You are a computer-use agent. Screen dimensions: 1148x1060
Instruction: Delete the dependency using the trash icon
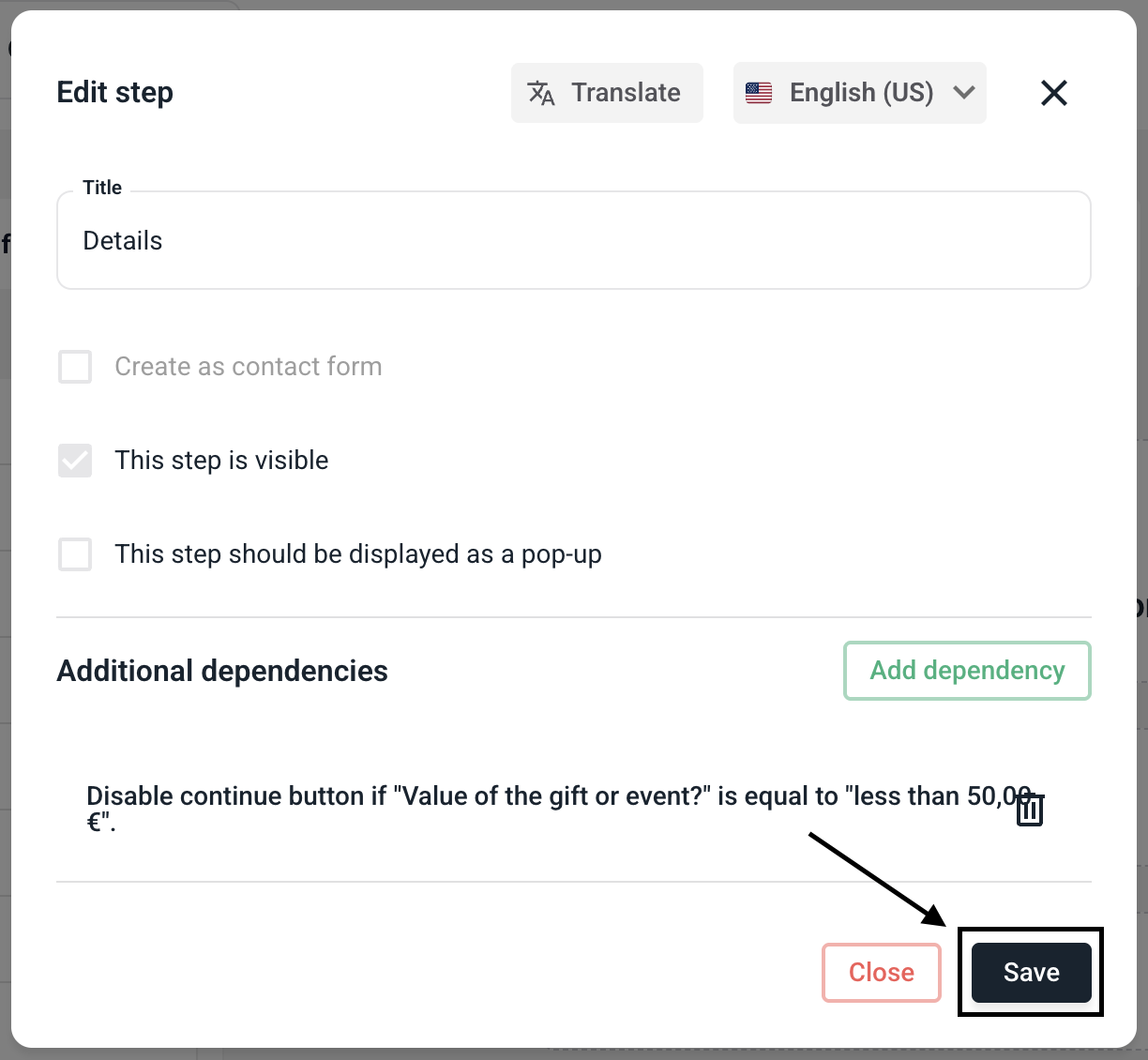1030,810
